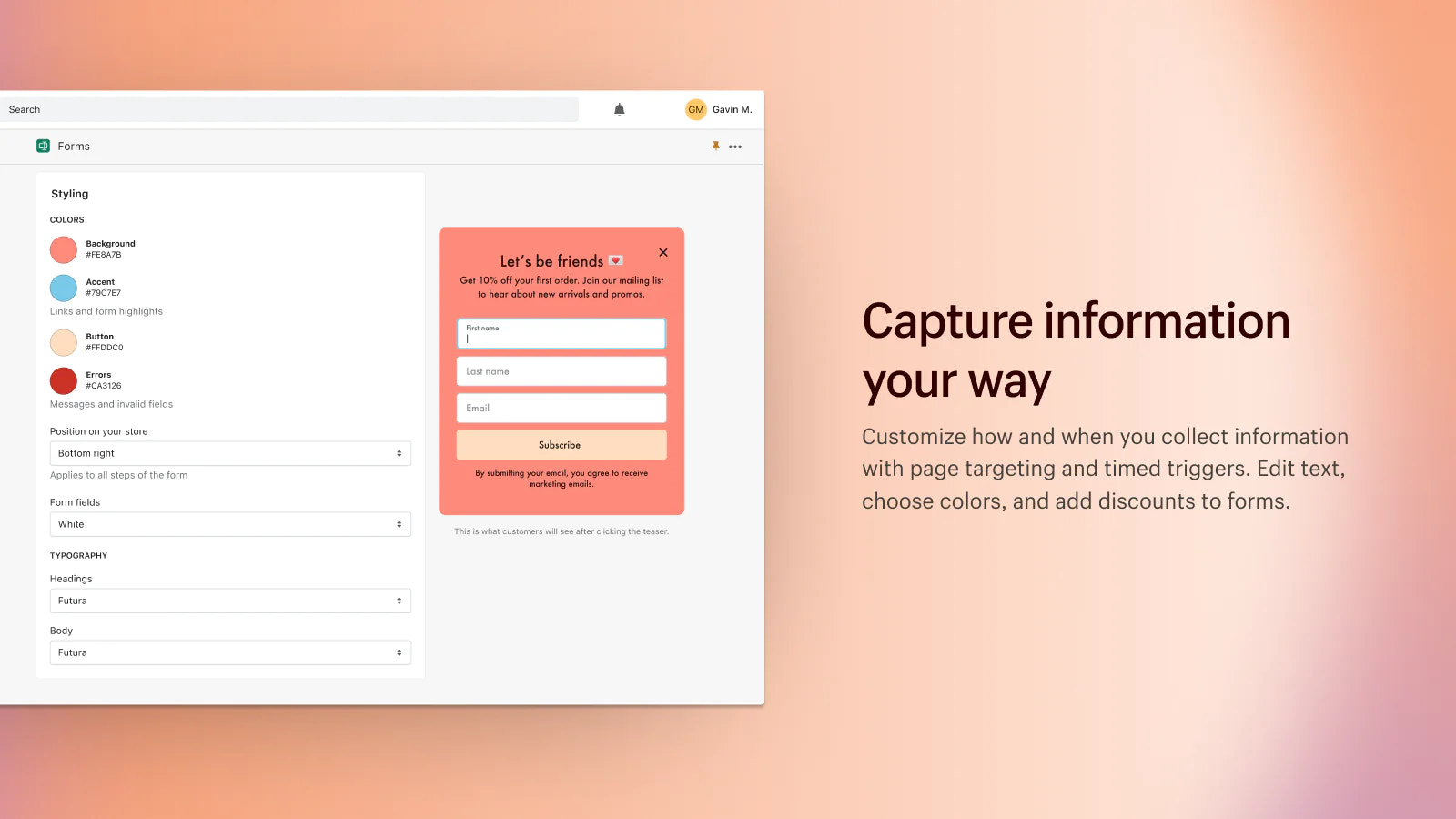
Task: Pin the Forms app
Action: pyautogui.click(x=717, y=146)
